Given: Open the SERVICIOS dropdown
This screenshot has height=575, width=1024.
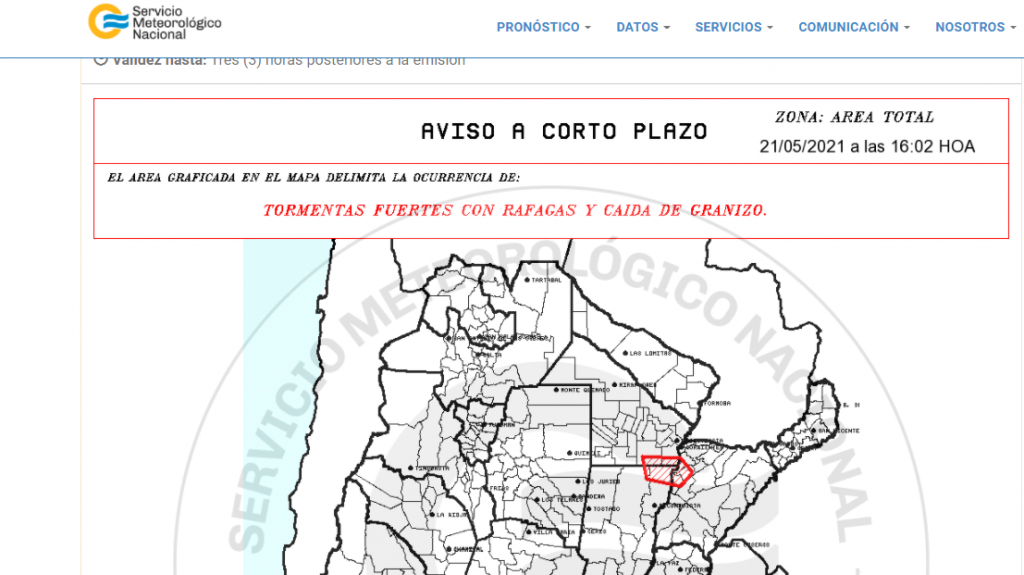Looking at the screenshot, I should tap(733, 27).
